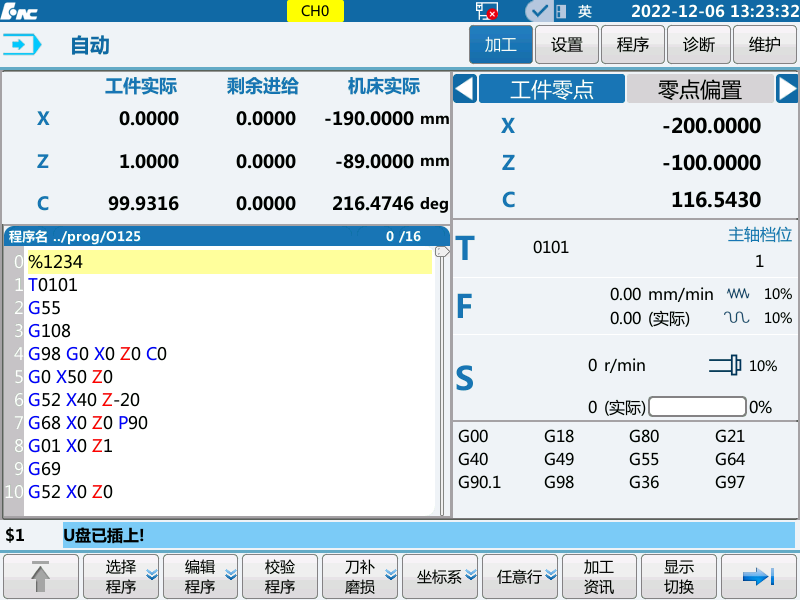Click the left chevron of the offset panel
This screenshot has height=600, width=800.
pyautogui.click(x=462, y=88)
